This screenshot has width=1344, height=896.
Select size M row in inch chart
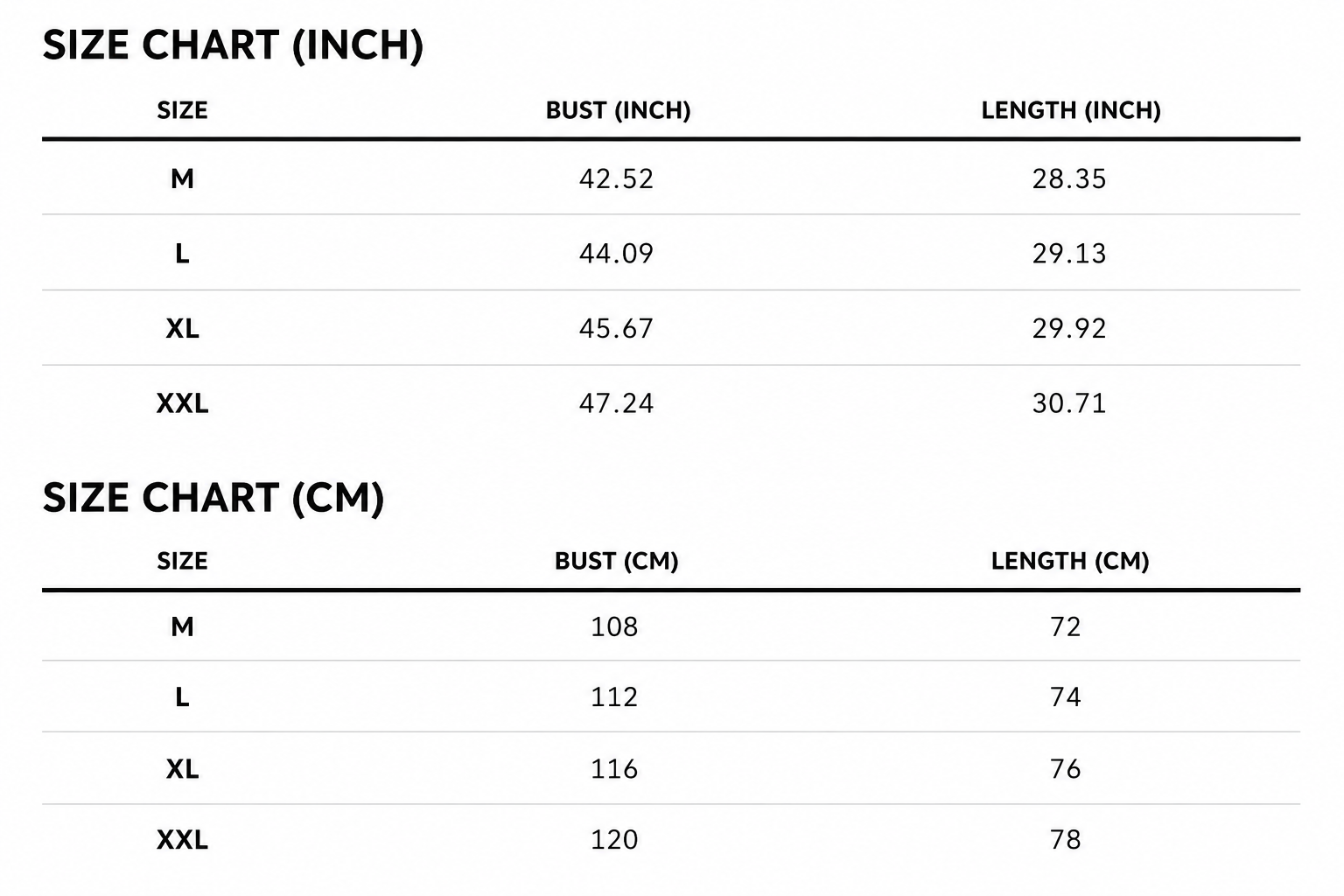tap(671, 178)
